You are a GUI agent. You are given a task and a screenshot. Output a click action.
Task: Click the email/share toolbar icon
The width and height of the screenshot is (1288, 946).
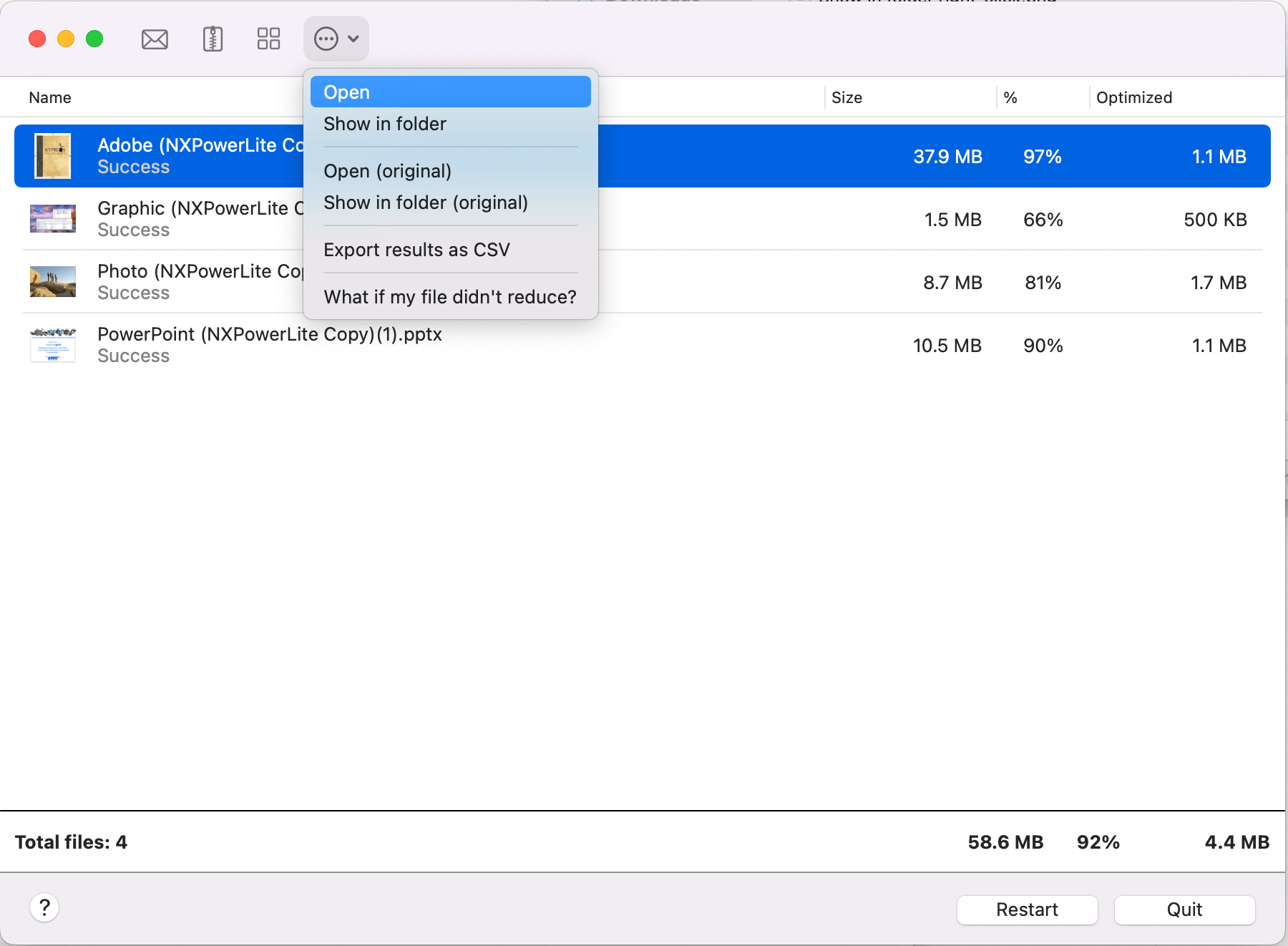154,39
